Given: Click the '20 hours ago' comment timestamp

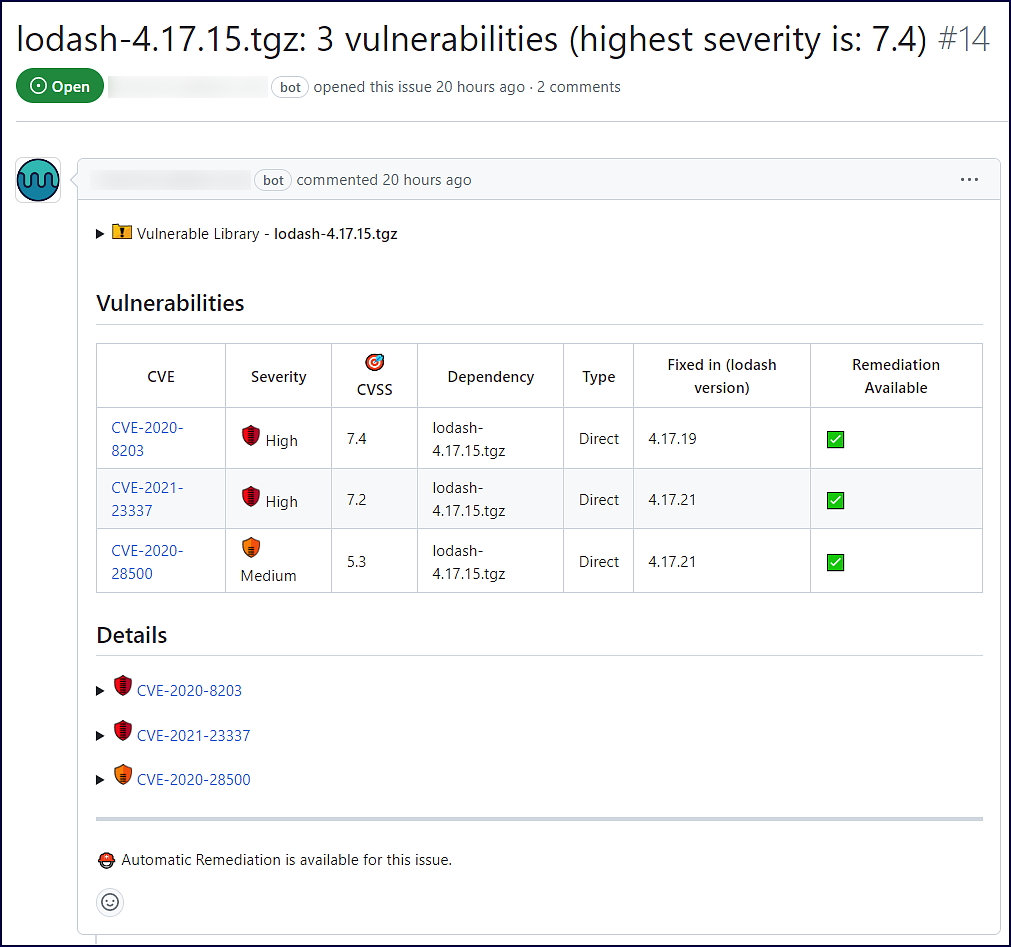Looking at the screenshot, I should 426,180.
